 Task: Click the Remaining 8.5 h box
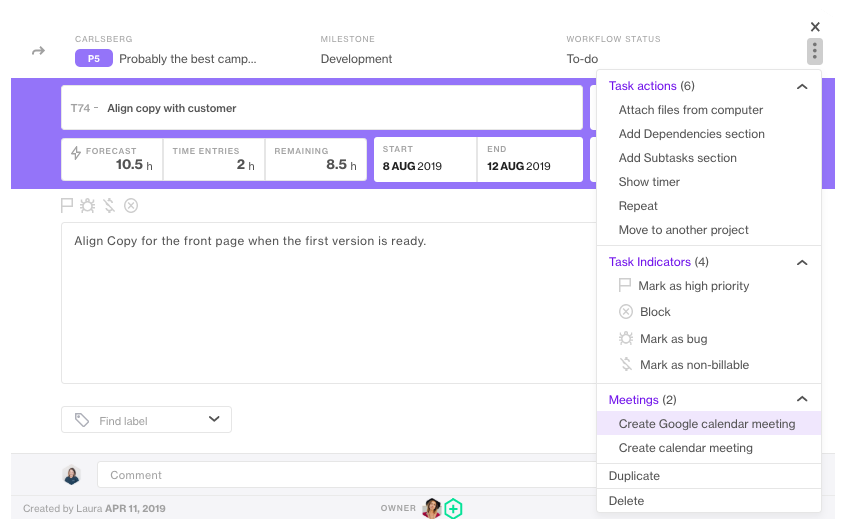[316, 159]
